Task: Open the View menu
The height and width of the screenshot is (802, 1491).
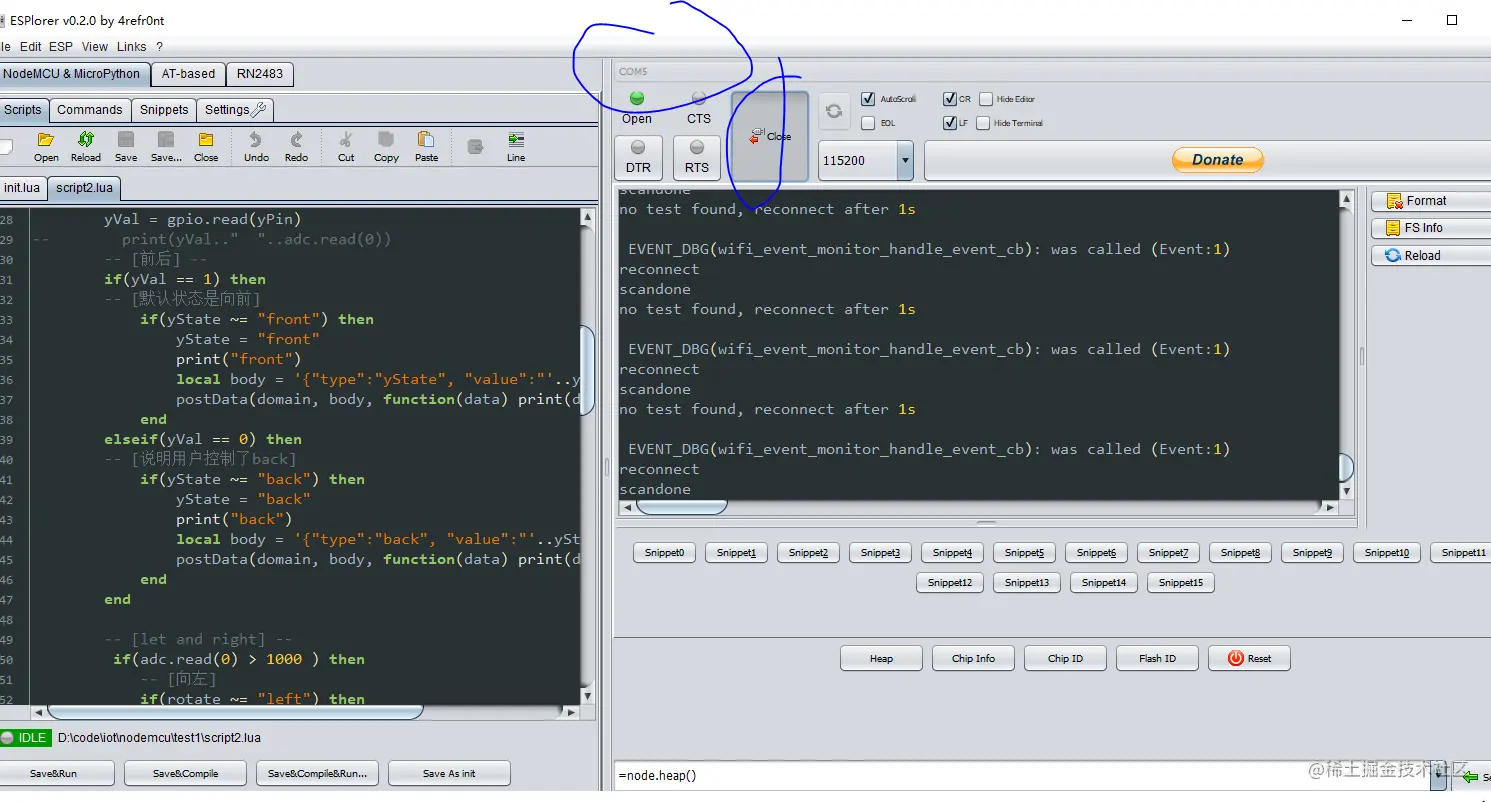Action: (95, 46)
